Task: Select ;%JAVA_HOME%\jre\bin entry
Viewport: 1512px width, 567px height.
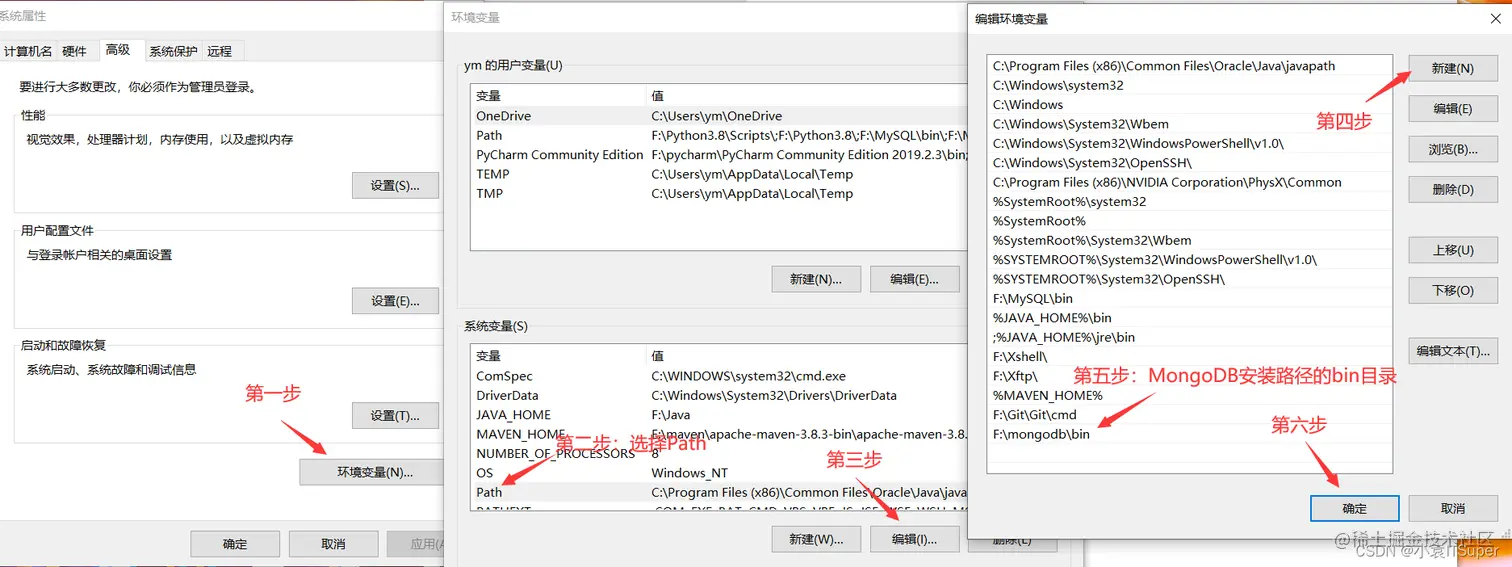Action: click(x=1189, y=337)
